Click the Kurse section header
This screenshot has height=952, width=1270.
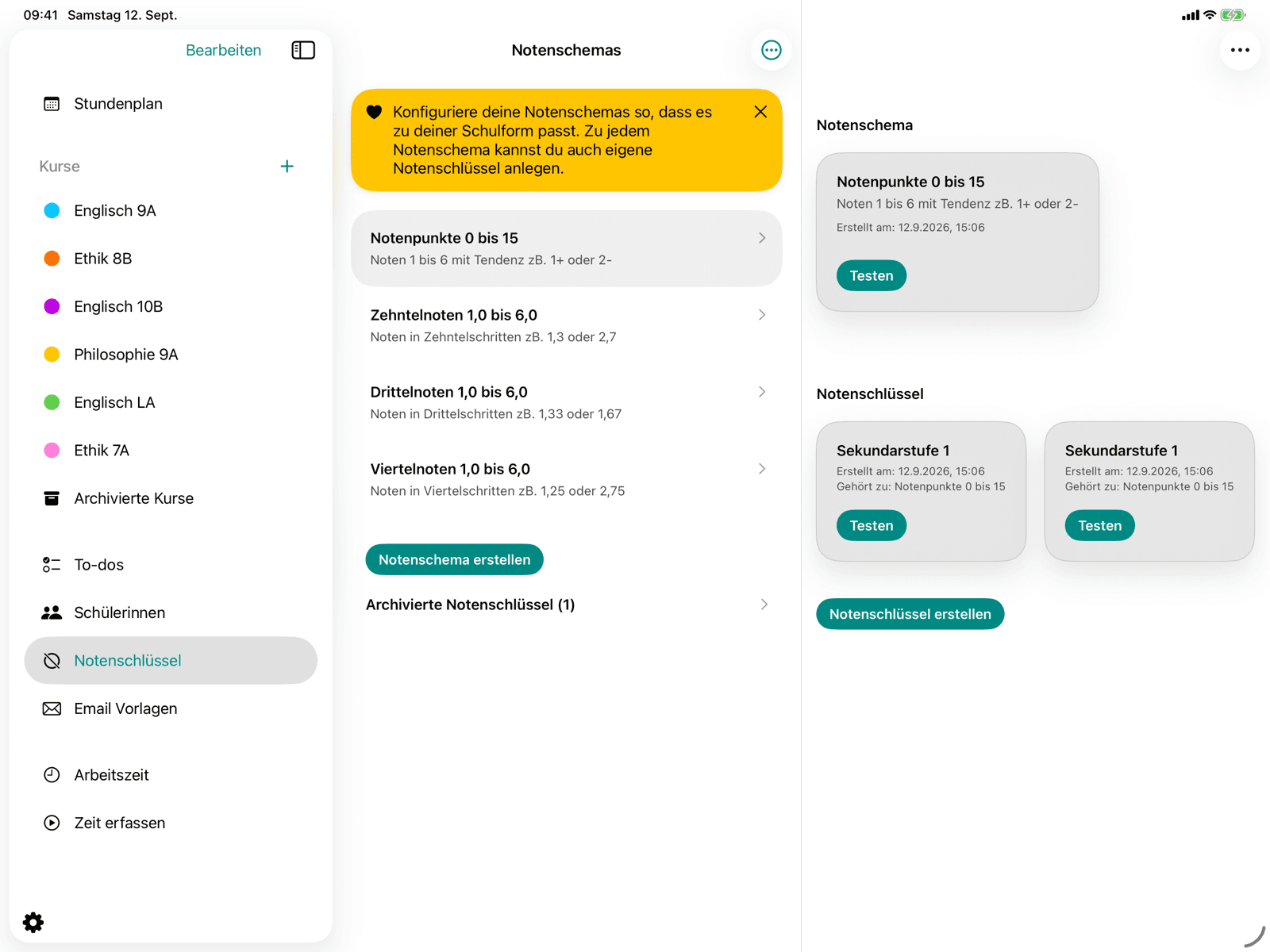point(60,166)
